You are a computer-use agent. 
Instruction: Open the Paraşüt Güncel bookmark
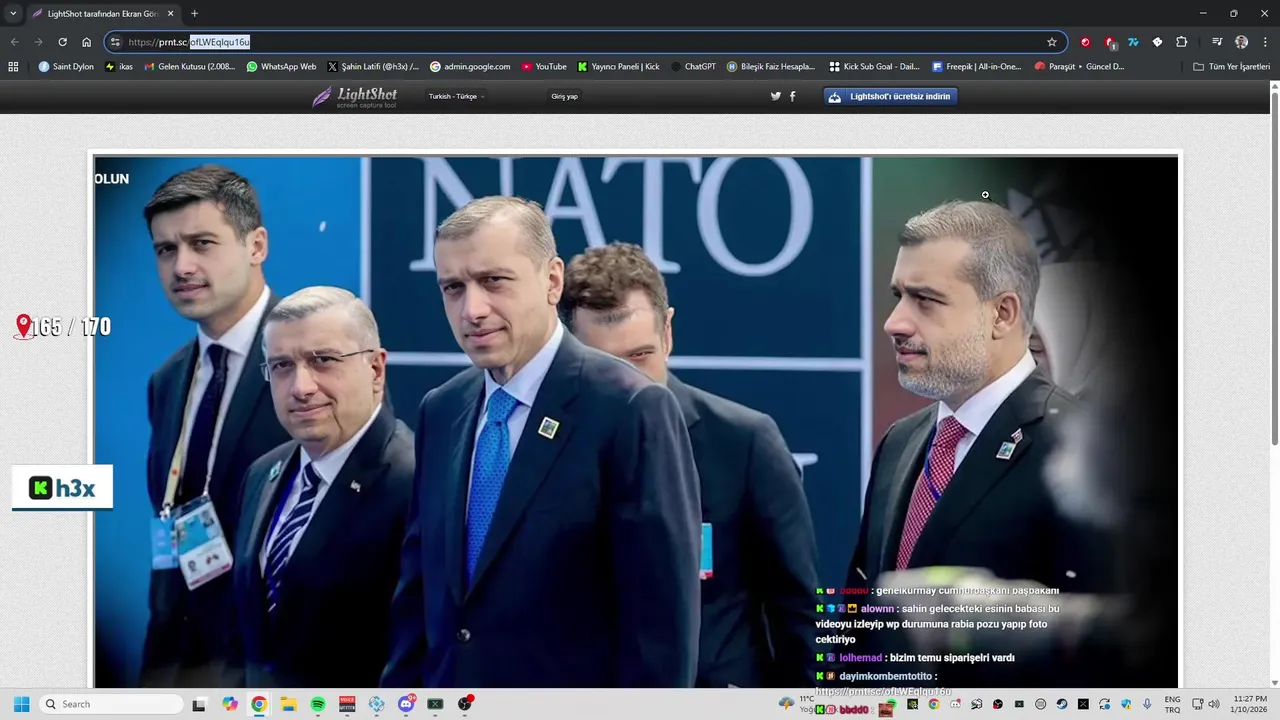pos(1079,67)
